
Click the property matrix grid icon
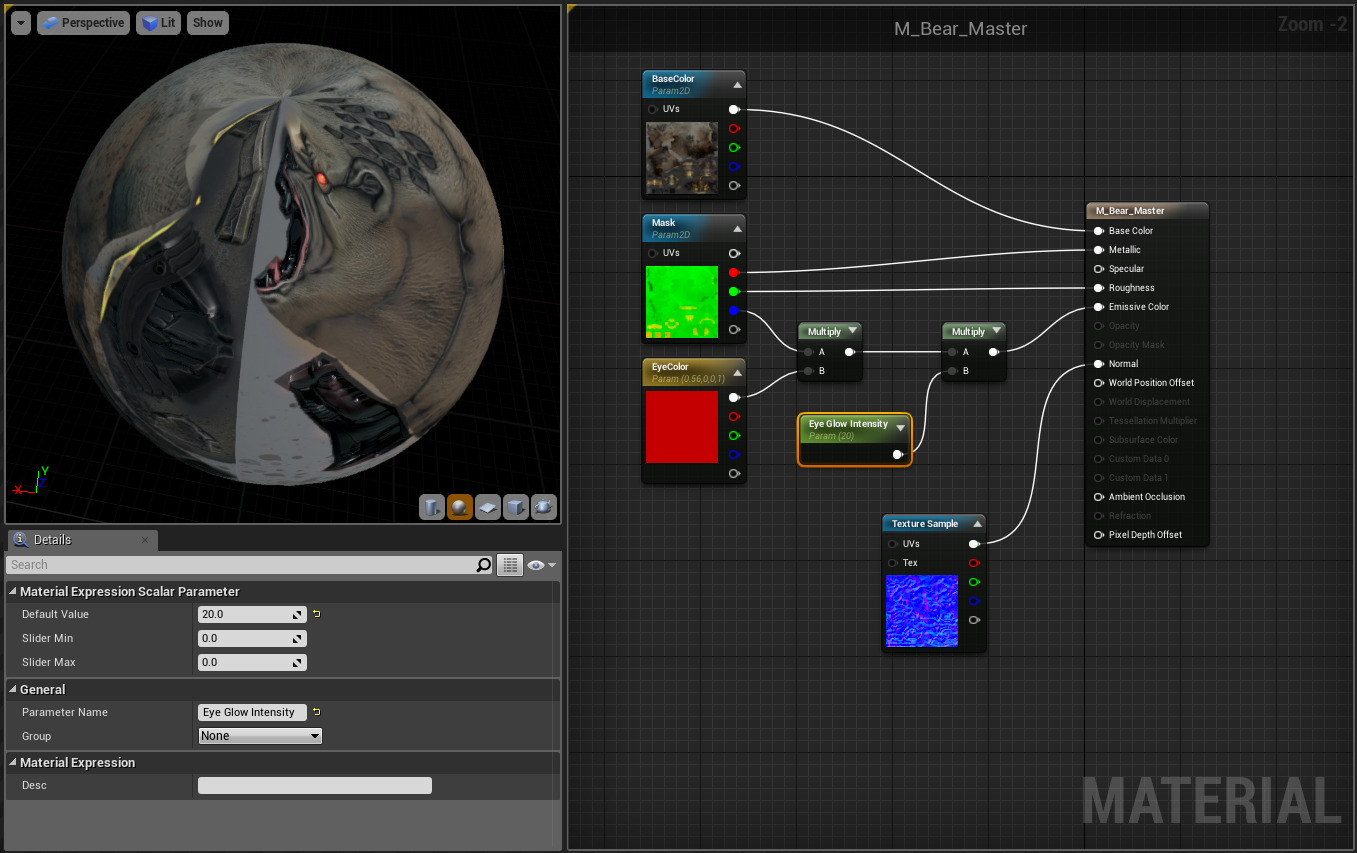point(511,565)
